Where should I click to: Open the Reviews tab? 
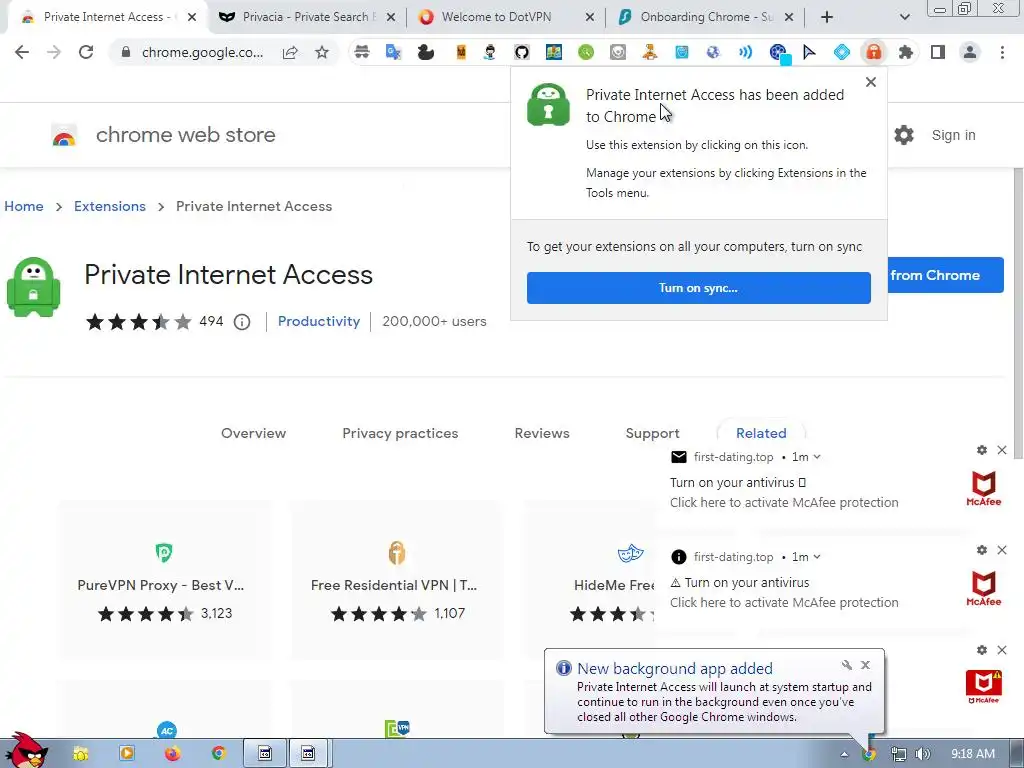coord(542,433)
